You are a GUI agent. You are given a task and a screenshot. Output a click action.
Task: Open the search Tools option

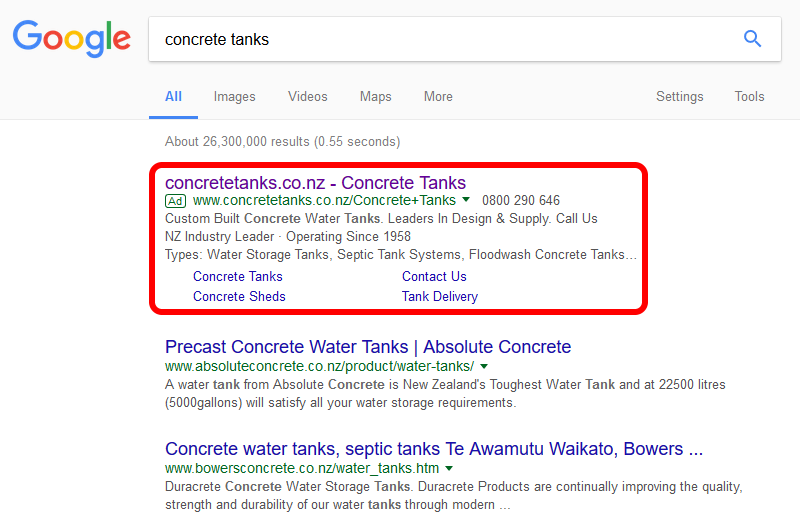click(x=749, y=97)
